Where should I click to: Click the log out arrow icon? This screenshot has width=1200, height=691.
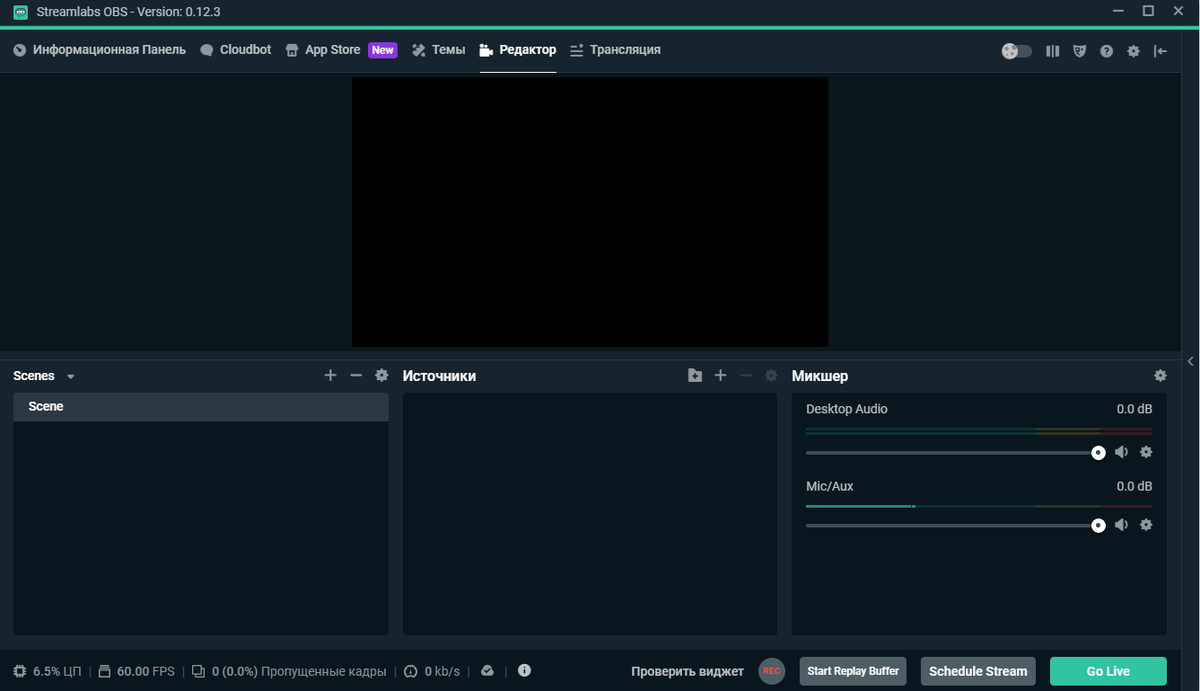1160,51
